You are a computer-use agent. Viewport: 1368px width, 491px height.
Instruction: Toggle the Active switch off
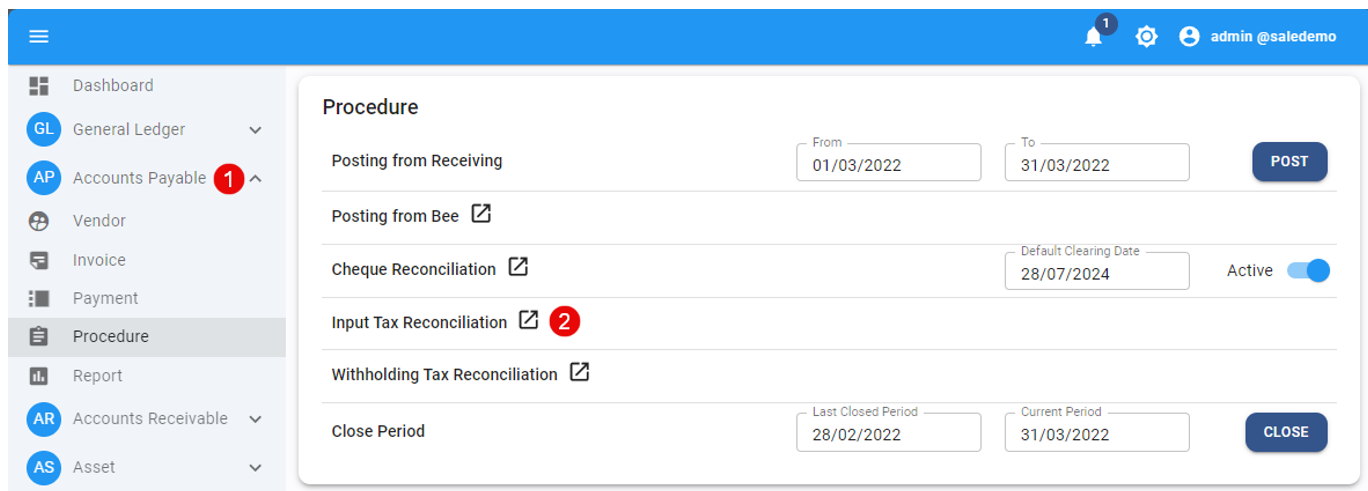(1308, 271)
